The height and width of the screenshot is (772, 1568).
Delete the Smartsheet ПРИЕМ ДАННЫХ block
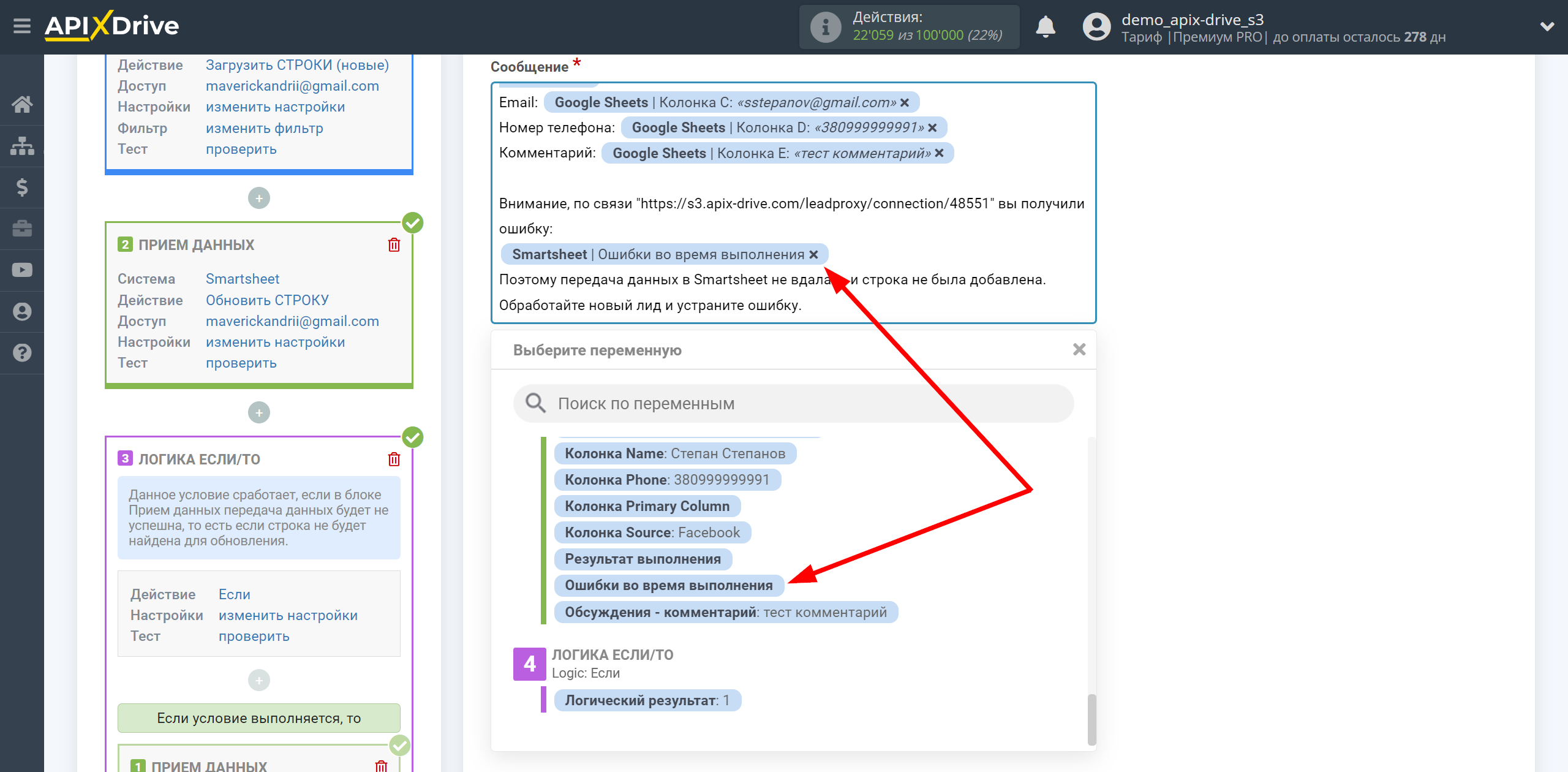click(394, 245)
